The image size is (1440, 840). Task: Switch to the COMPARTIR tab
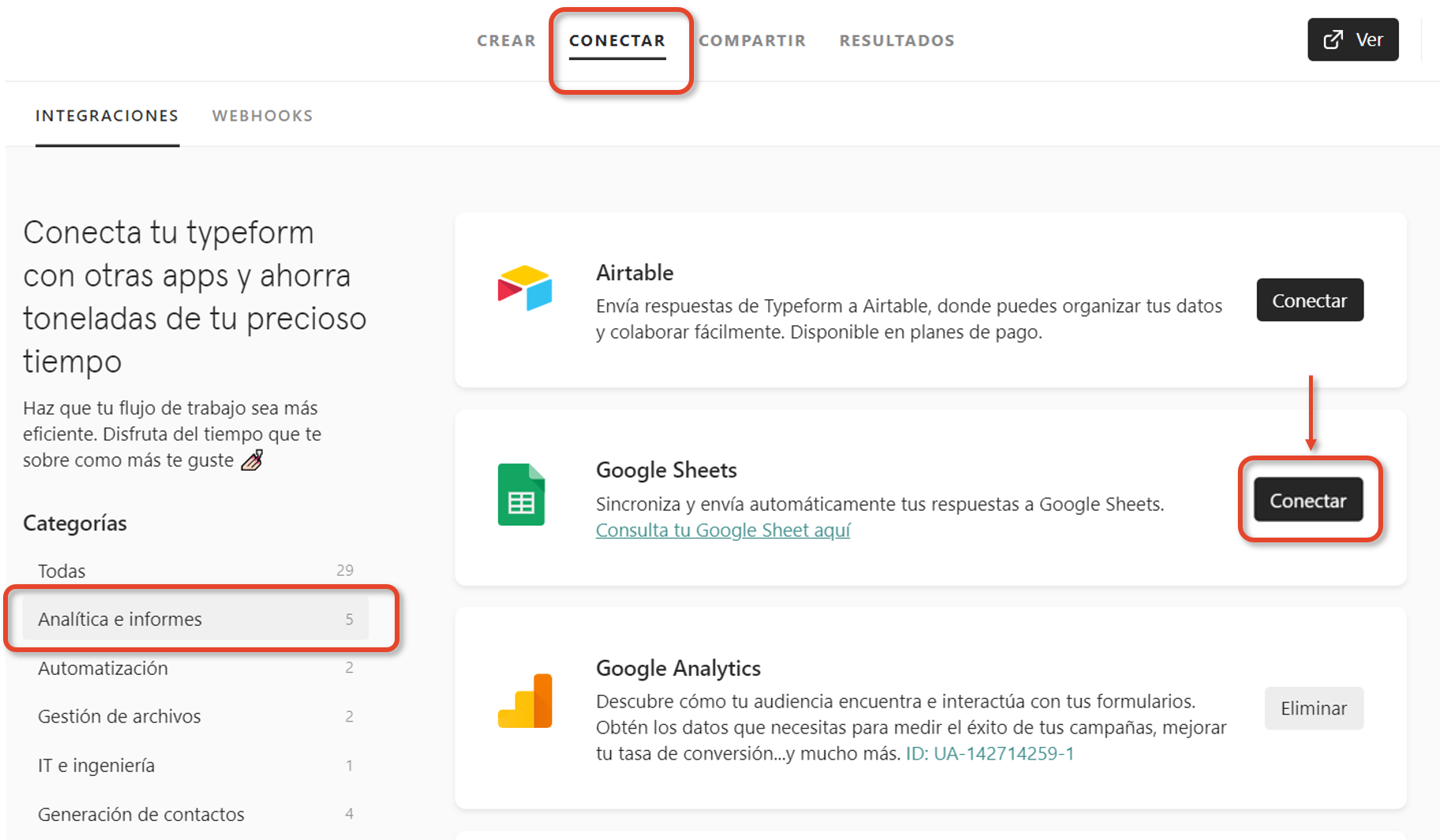pos(752,40)
